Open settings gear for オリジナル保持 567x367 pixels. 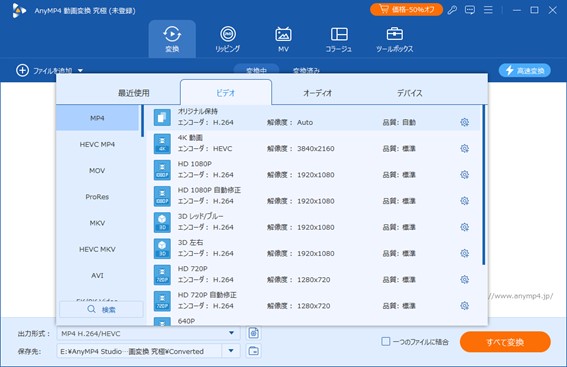point(465,122)
